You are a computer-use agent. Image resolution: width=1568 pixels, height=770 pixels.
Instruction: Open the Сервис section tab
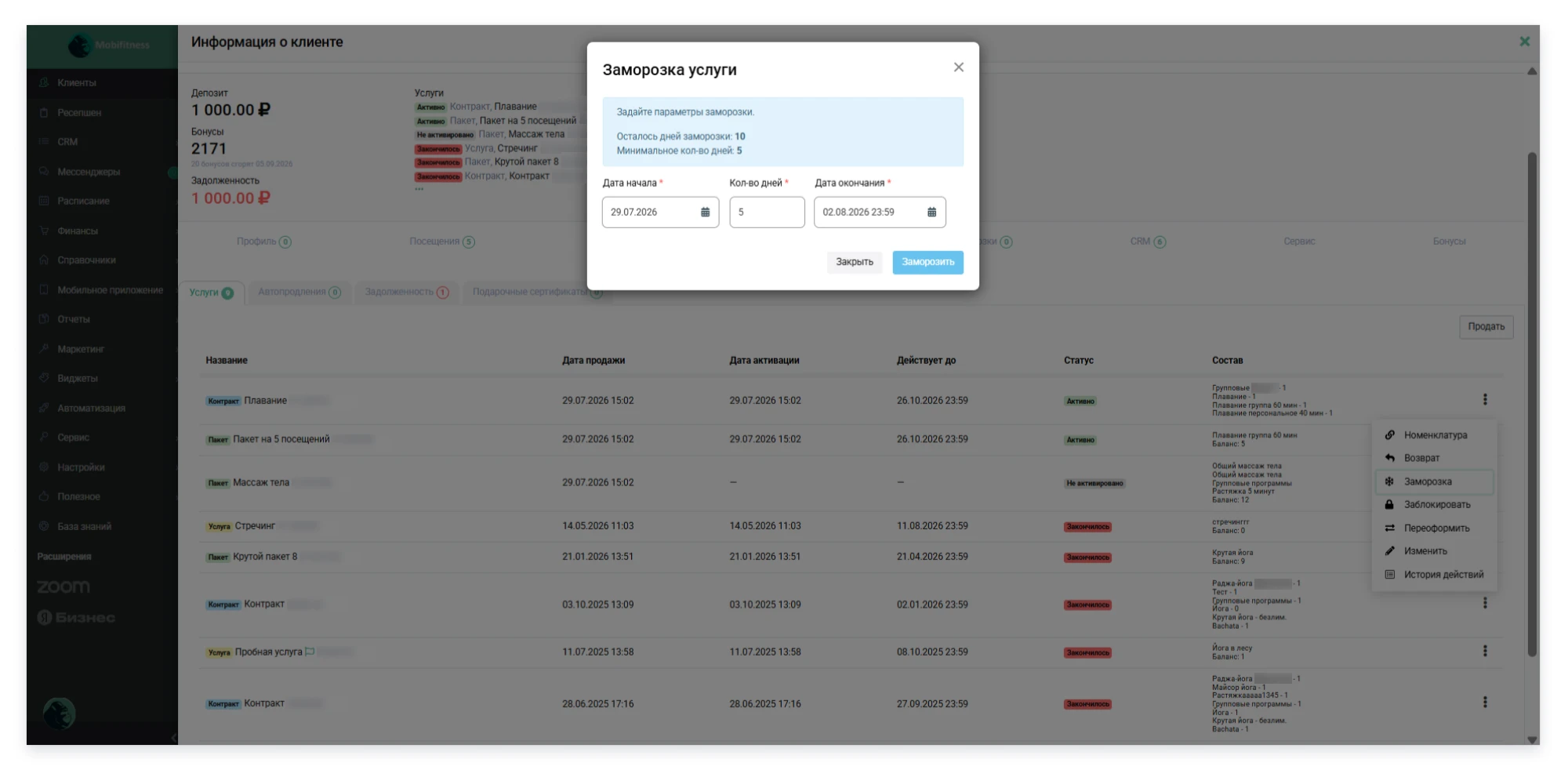click(x=1299, y=242)
